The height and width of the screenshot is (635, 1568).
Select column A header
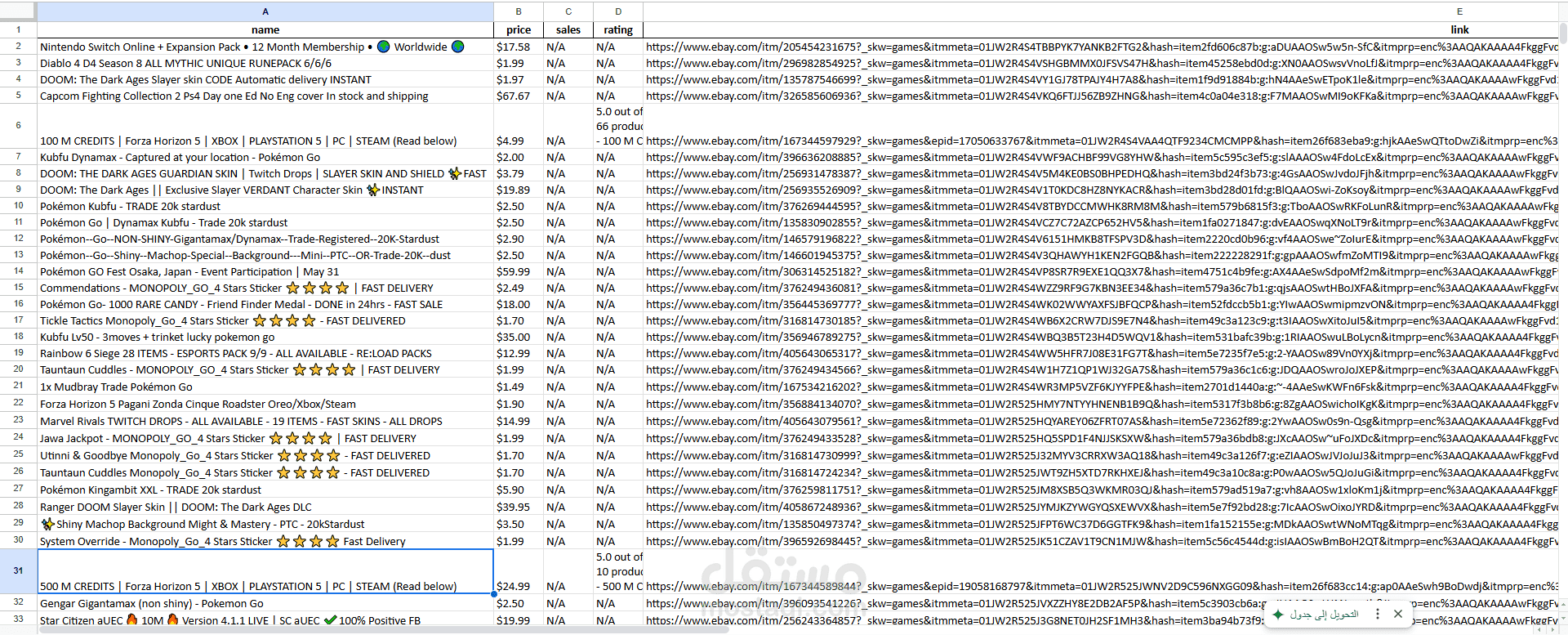pos(265,11)
